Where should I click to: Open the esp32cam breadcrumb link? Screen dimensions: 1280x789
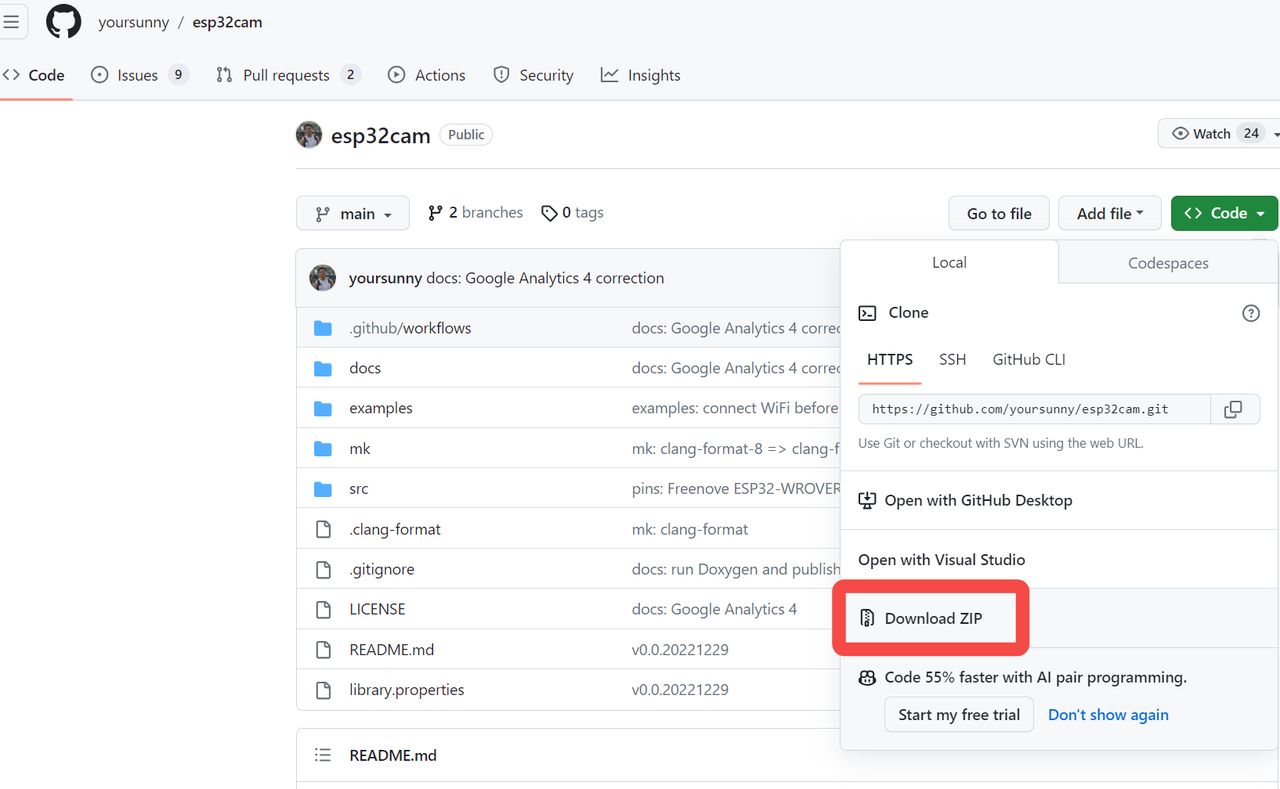(x=228, y=22)
